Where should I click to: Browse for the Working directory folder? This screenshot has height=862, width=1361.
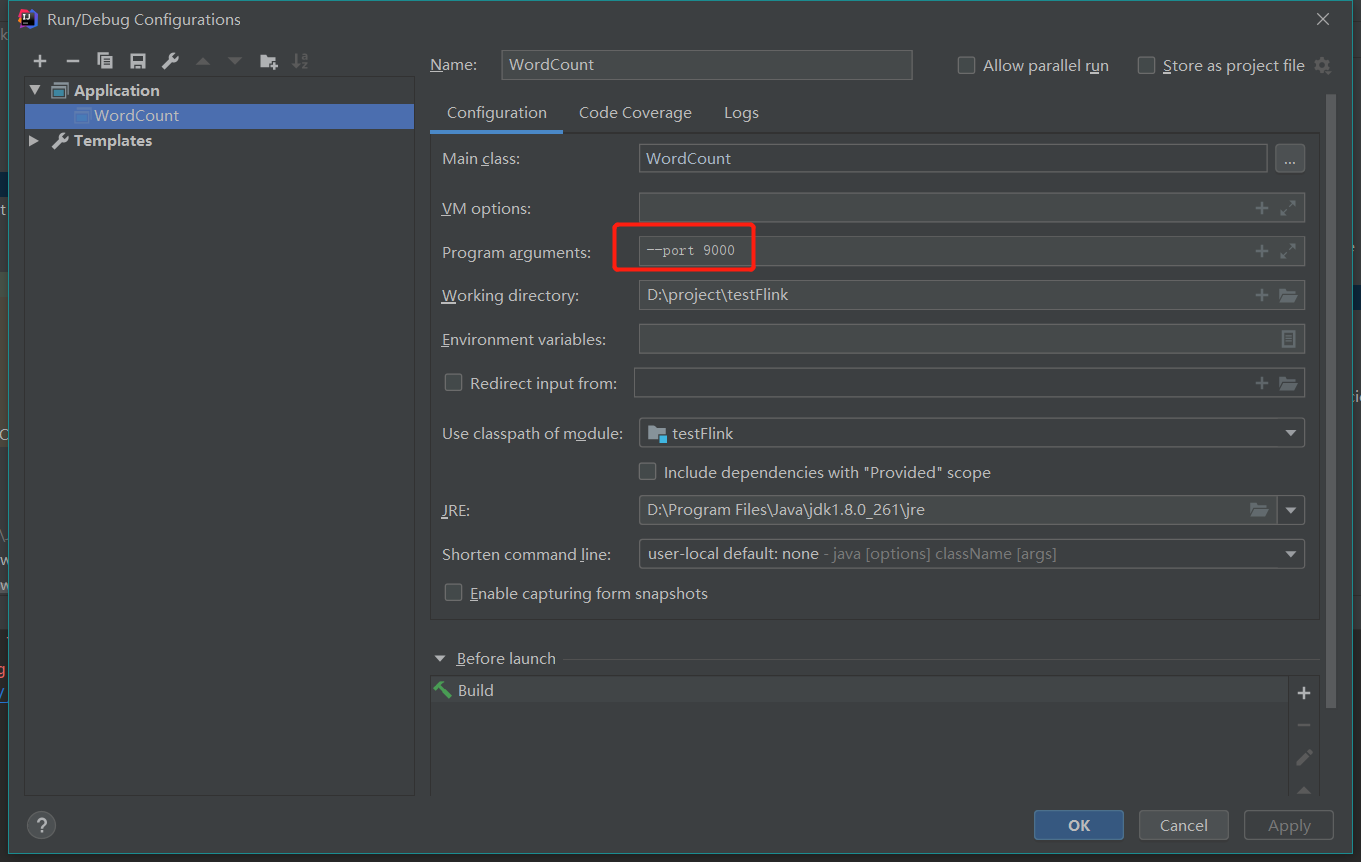pos(1288,295)
